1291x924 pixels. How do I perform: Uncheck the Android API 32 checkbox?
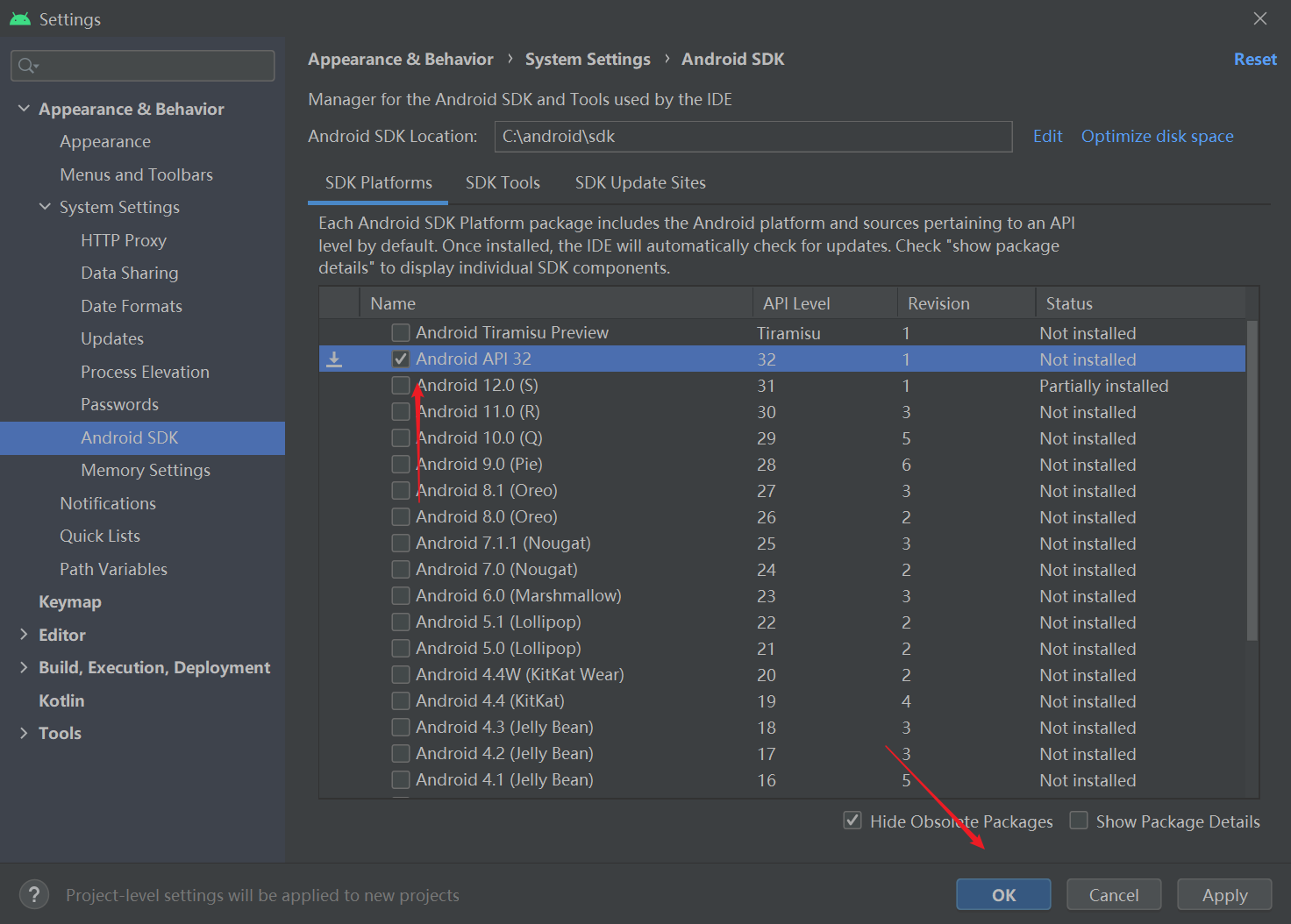401,359
